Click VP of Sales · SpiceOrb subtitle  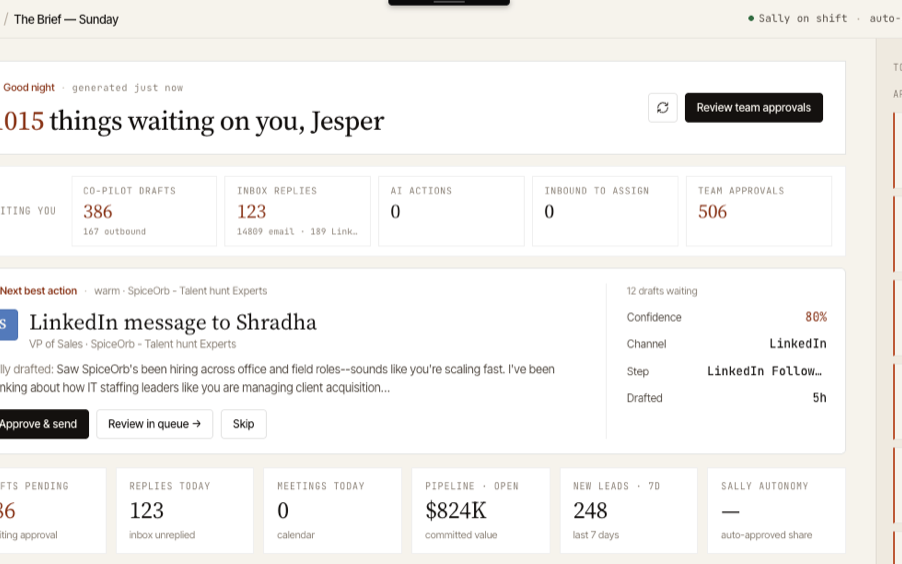tap(133, 344)
